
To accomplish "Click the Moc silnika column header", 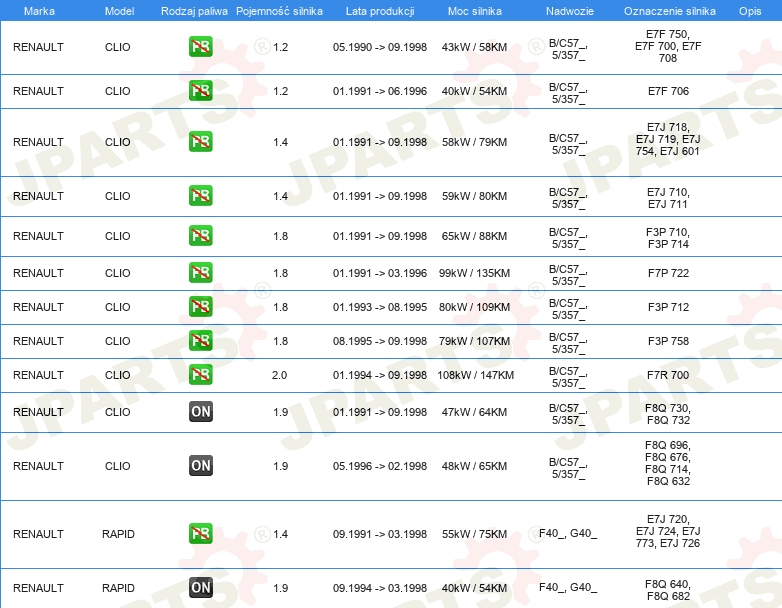I will click(x=475, y=11).
